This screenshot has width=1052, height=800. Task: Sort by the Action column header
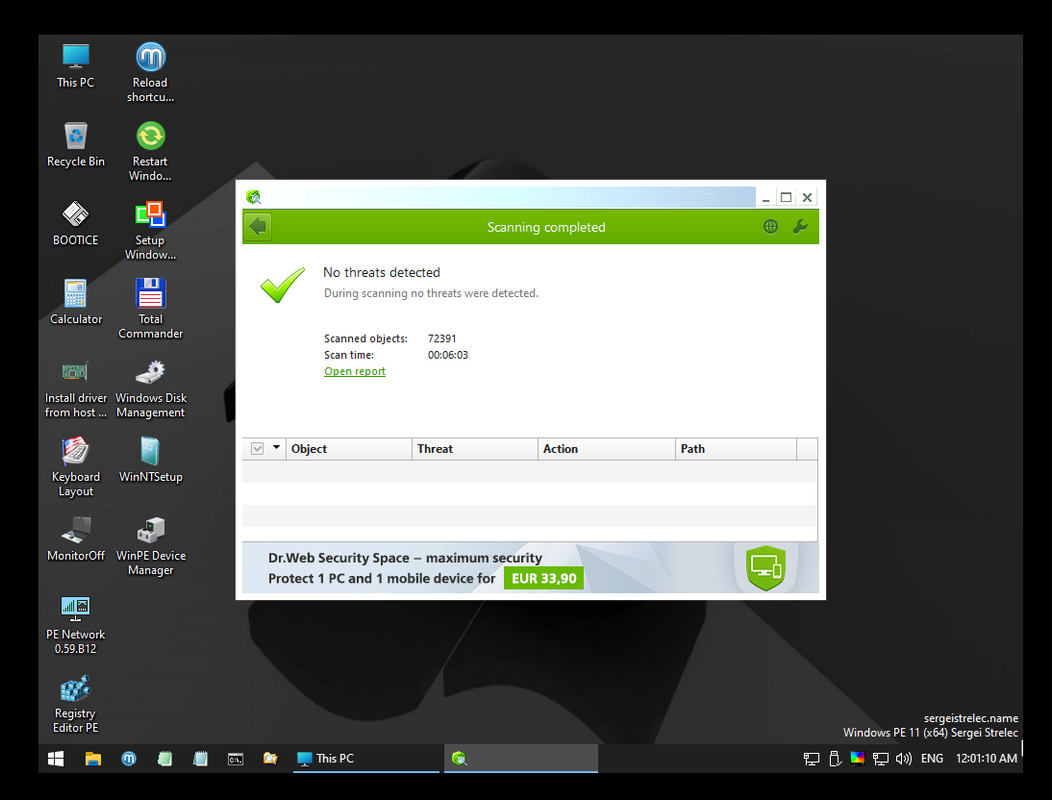coord(607,449)
